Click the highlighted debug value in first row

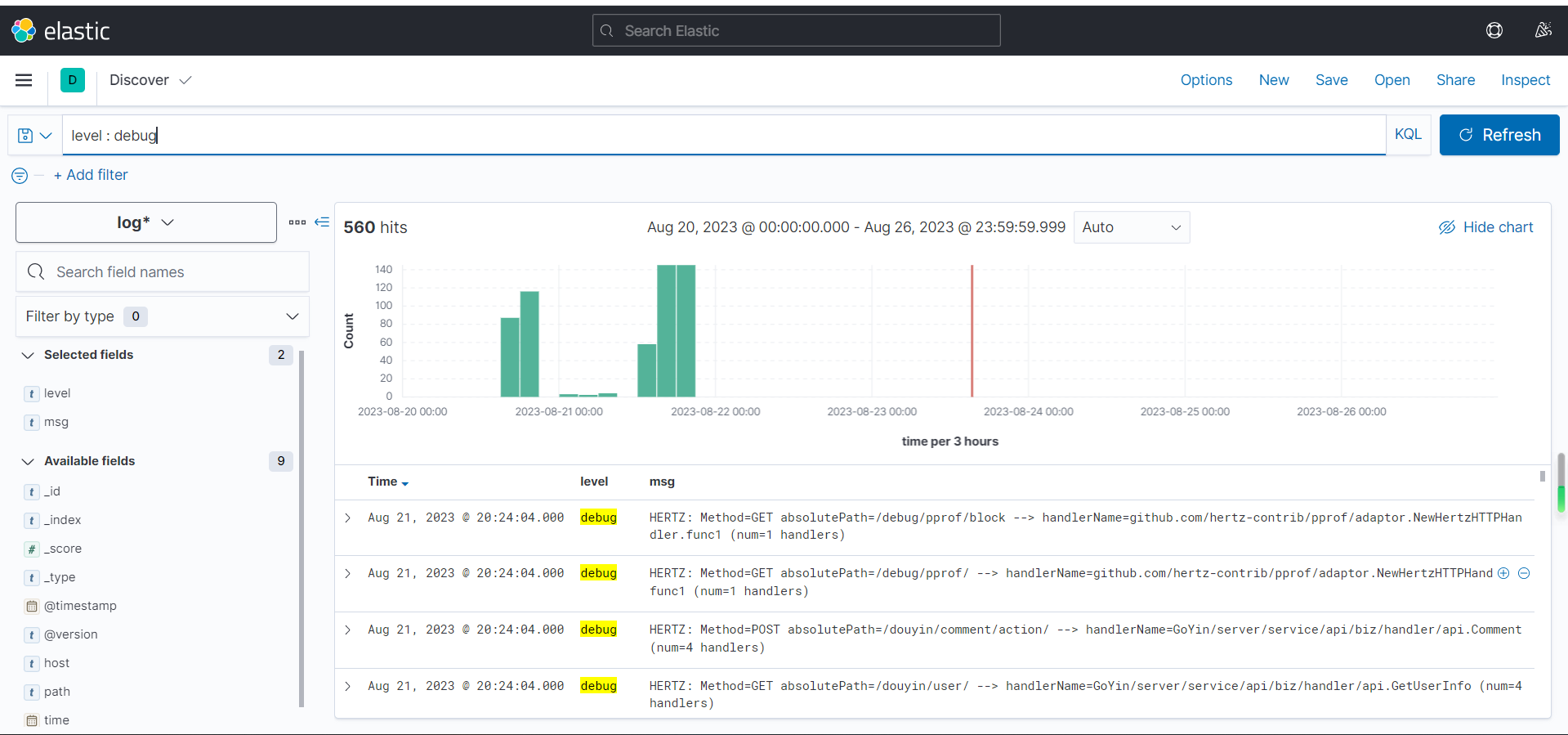coord(598,518)
